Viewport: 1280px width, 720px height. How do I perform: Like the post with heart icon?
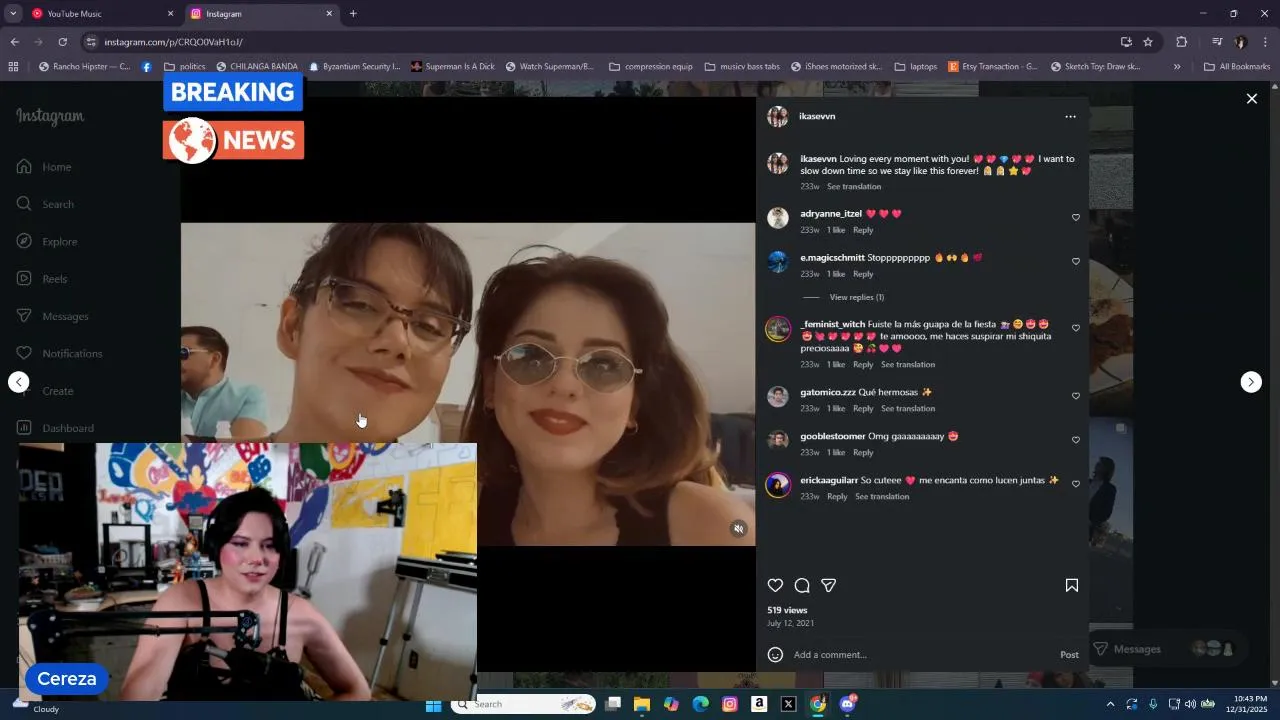775,585
